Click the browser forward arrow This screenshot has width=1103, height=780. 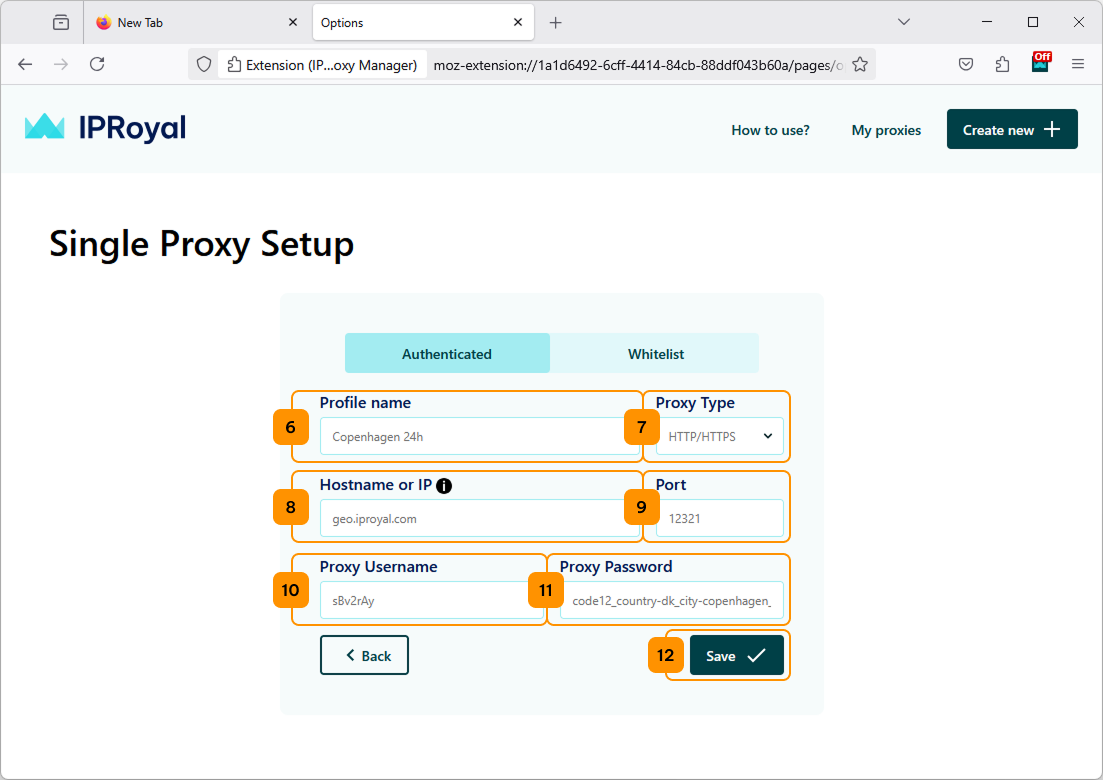(x=61, y=65)
